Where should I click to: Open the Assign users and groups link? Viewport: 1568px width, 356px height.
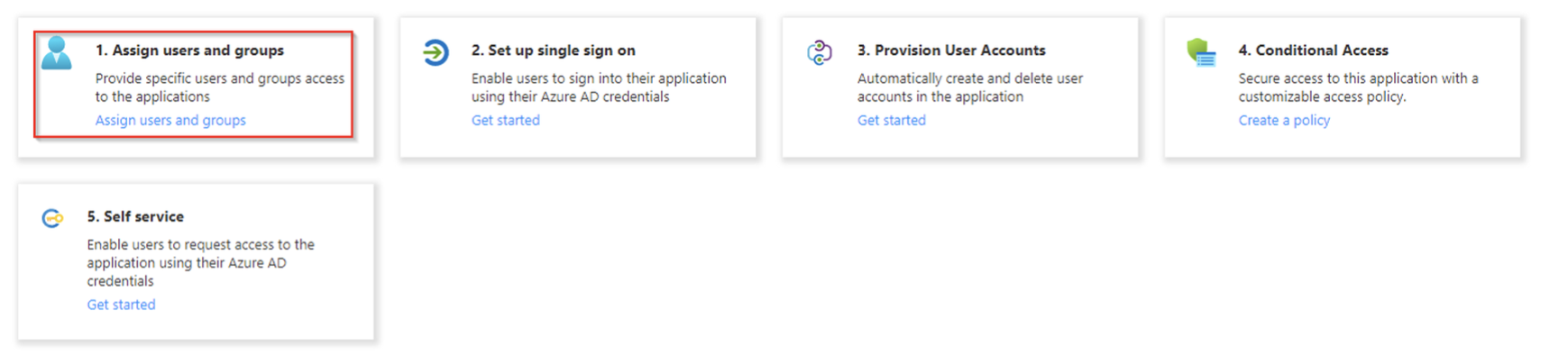pos(170,120)
